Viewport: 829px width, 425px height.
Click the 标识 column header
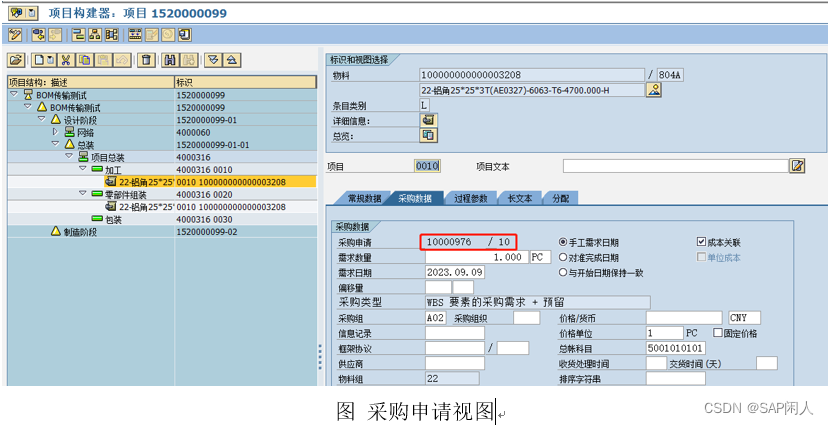click(x=246, y=82)
